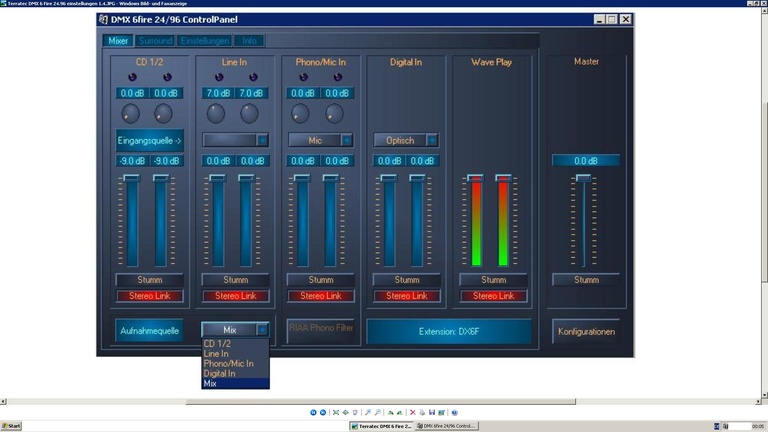Screen dimensions: 768x432
Task: Expand the Optisch dropdown in Digital In
Action: (x=432, y=140)
